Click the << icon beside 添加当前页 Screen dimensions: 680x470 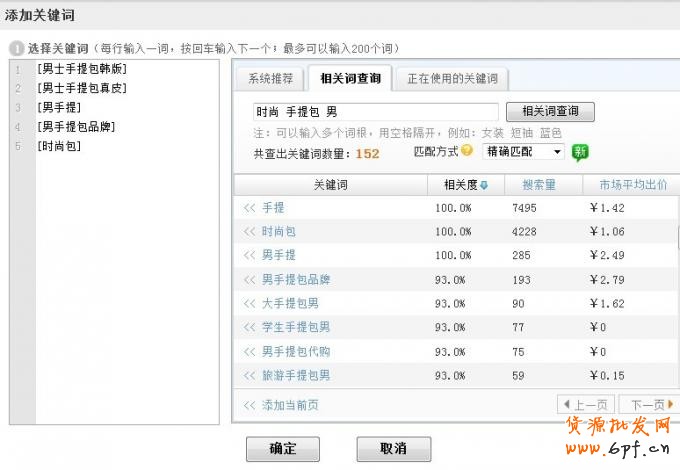(249, 405)
